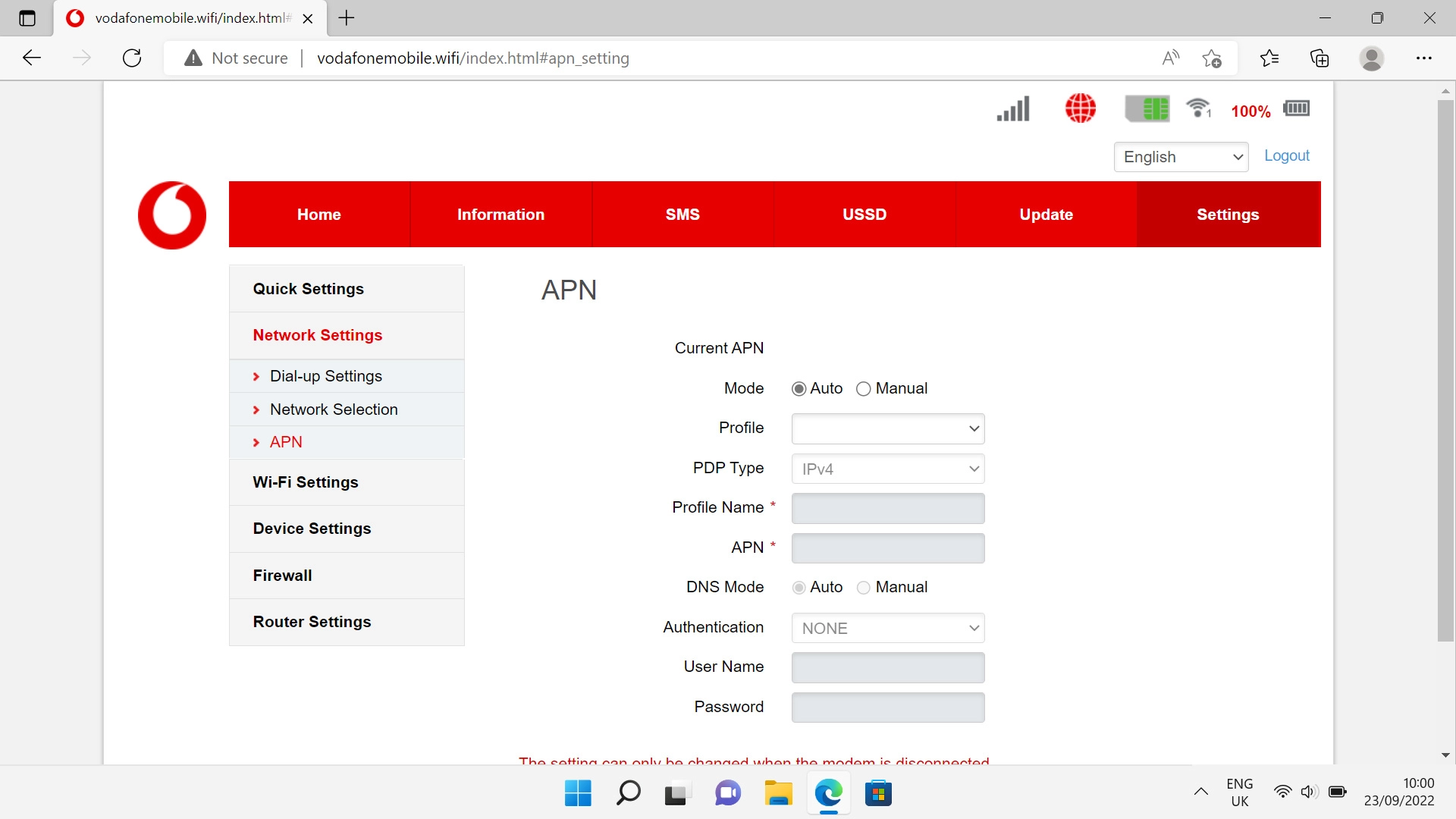Click the red globe connection status icon
The width and height of the screenshot is (1456, 819).
point(1080,108)
